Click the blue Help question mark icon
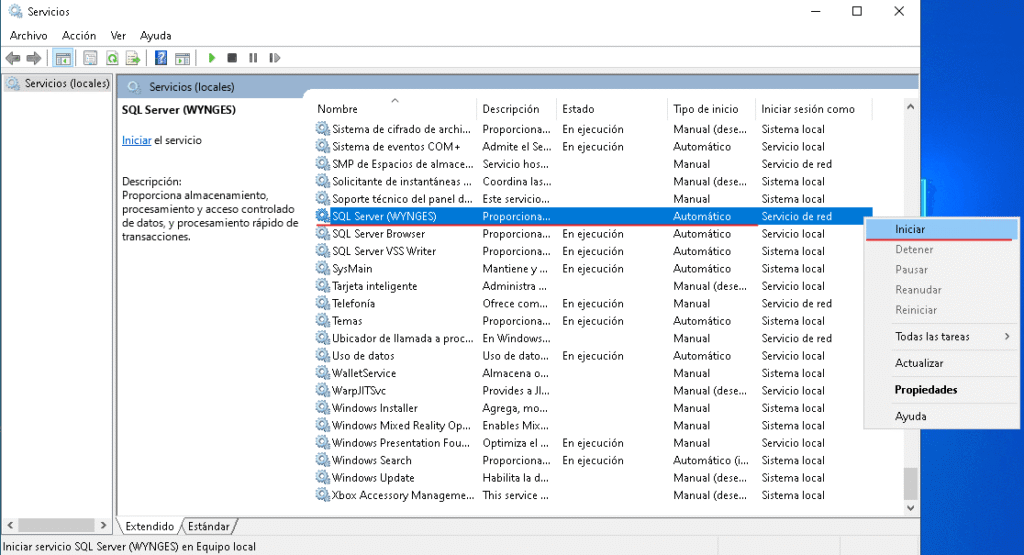 [x=160, y=59]
